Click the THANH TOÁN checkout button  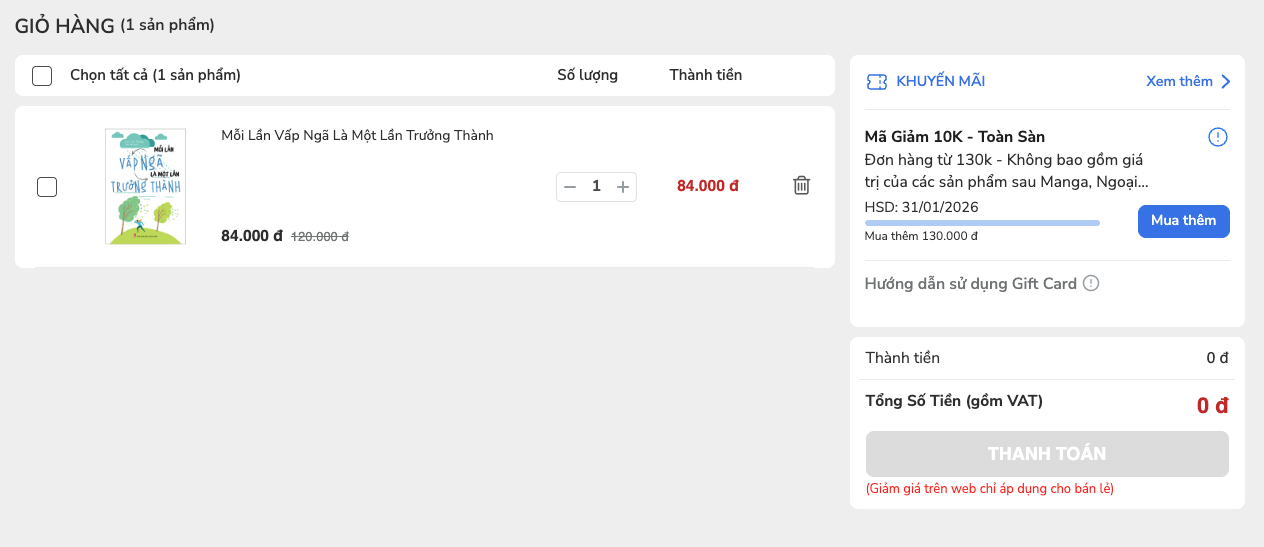[x=1047, y=454]
